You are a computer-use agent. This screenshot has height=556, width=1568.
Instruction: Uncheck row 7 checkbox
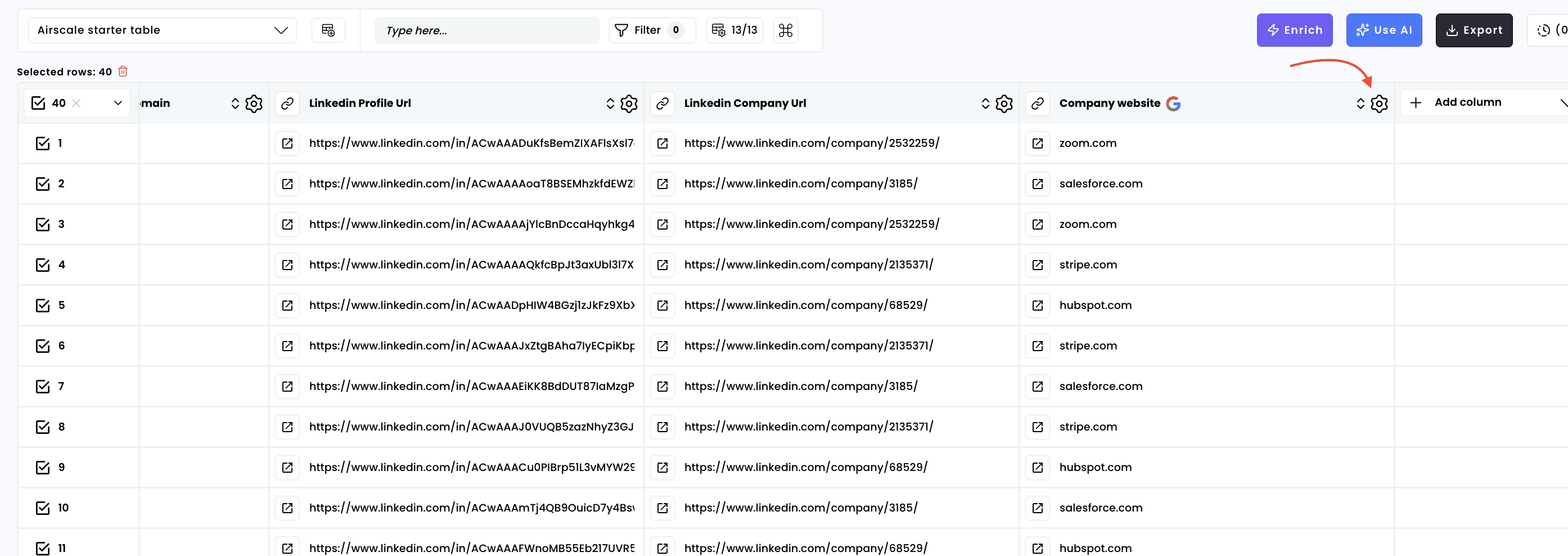(x=43, y=386)
